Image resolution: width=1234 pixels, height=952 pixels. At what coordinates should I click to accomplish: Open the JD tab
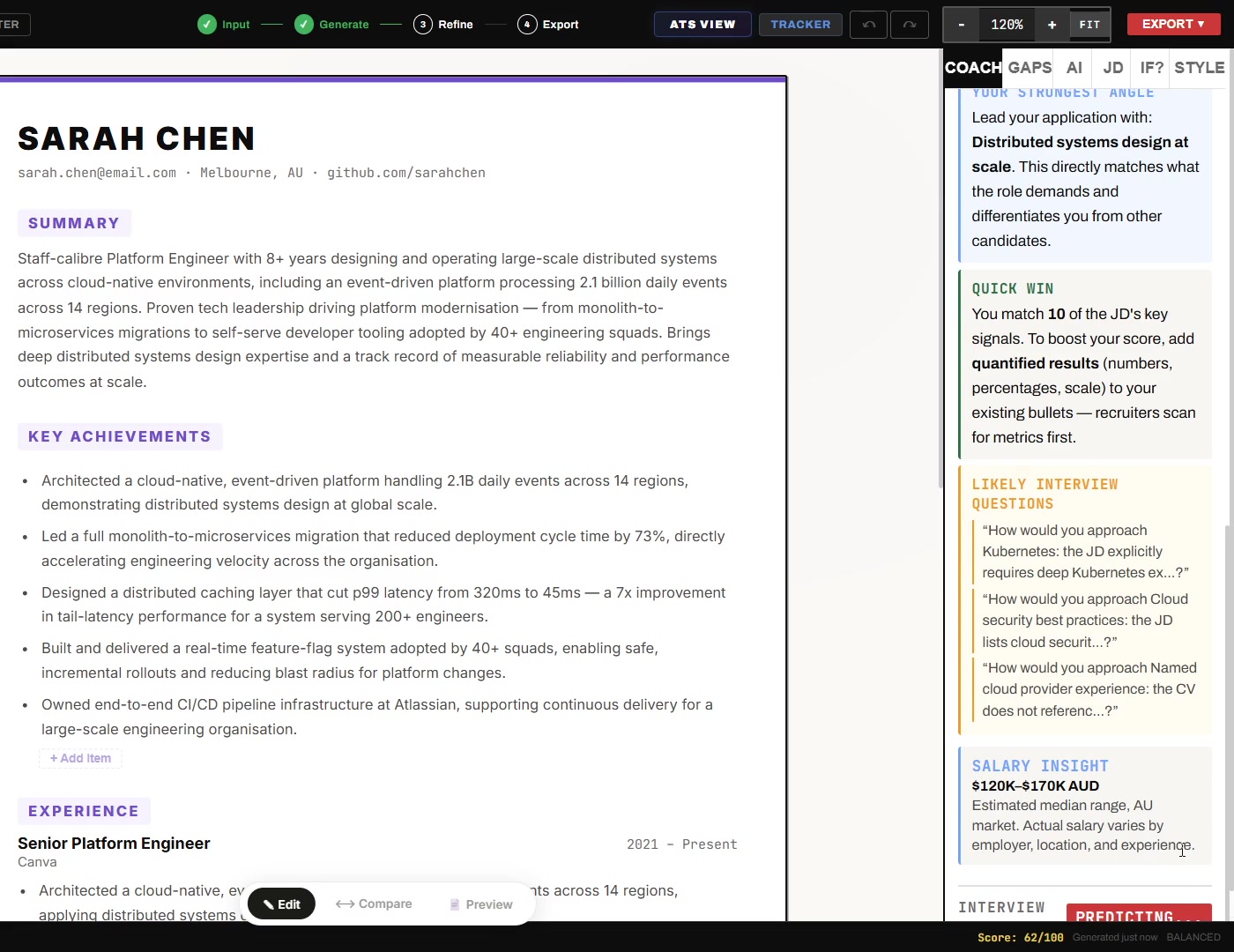tap(1112, 68)
